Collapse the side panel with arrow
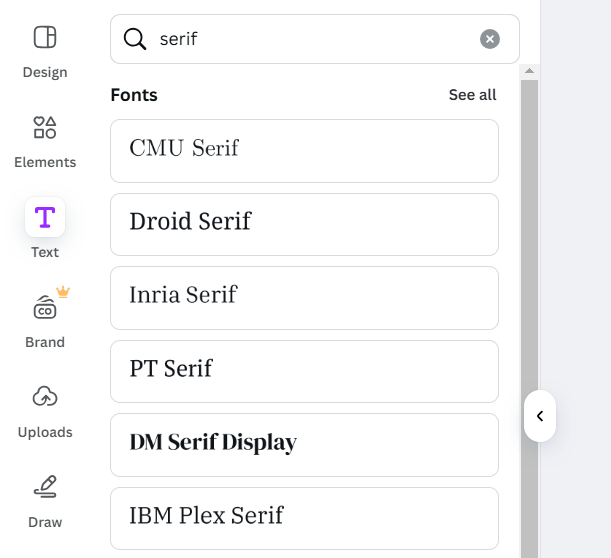Screen dimensions: 611x558 coord(540,416)
